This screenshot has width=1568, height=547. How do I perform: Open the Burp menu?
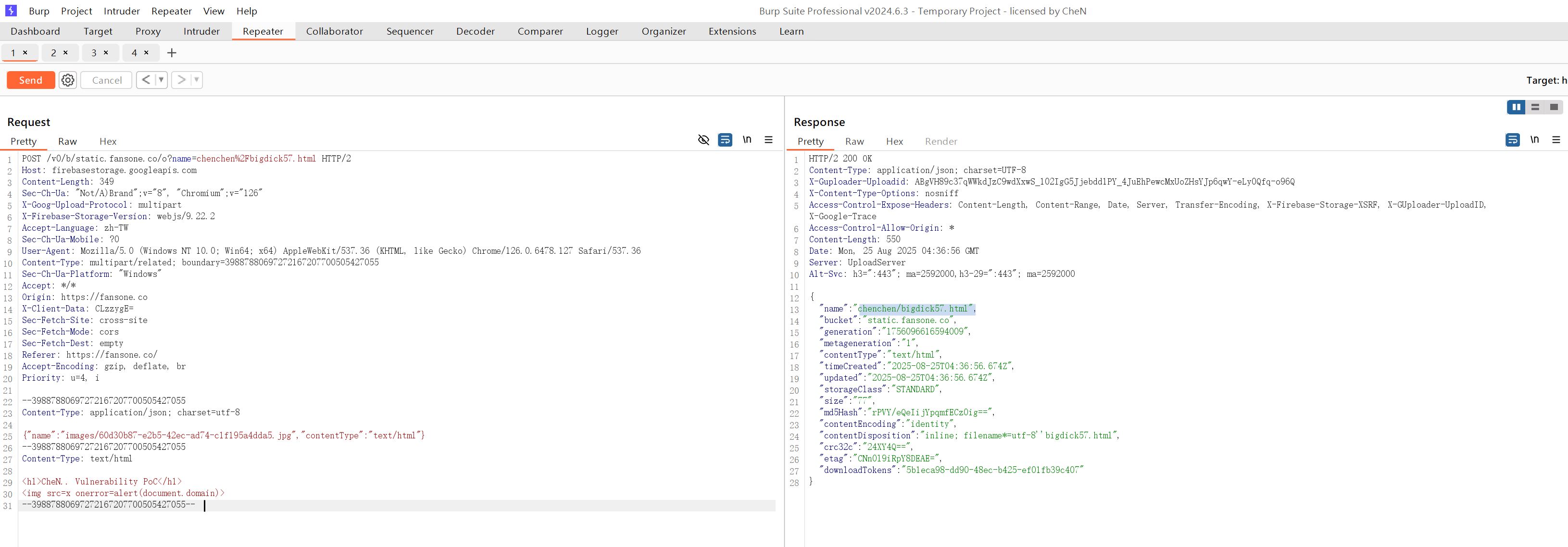(x=39, y=11)
